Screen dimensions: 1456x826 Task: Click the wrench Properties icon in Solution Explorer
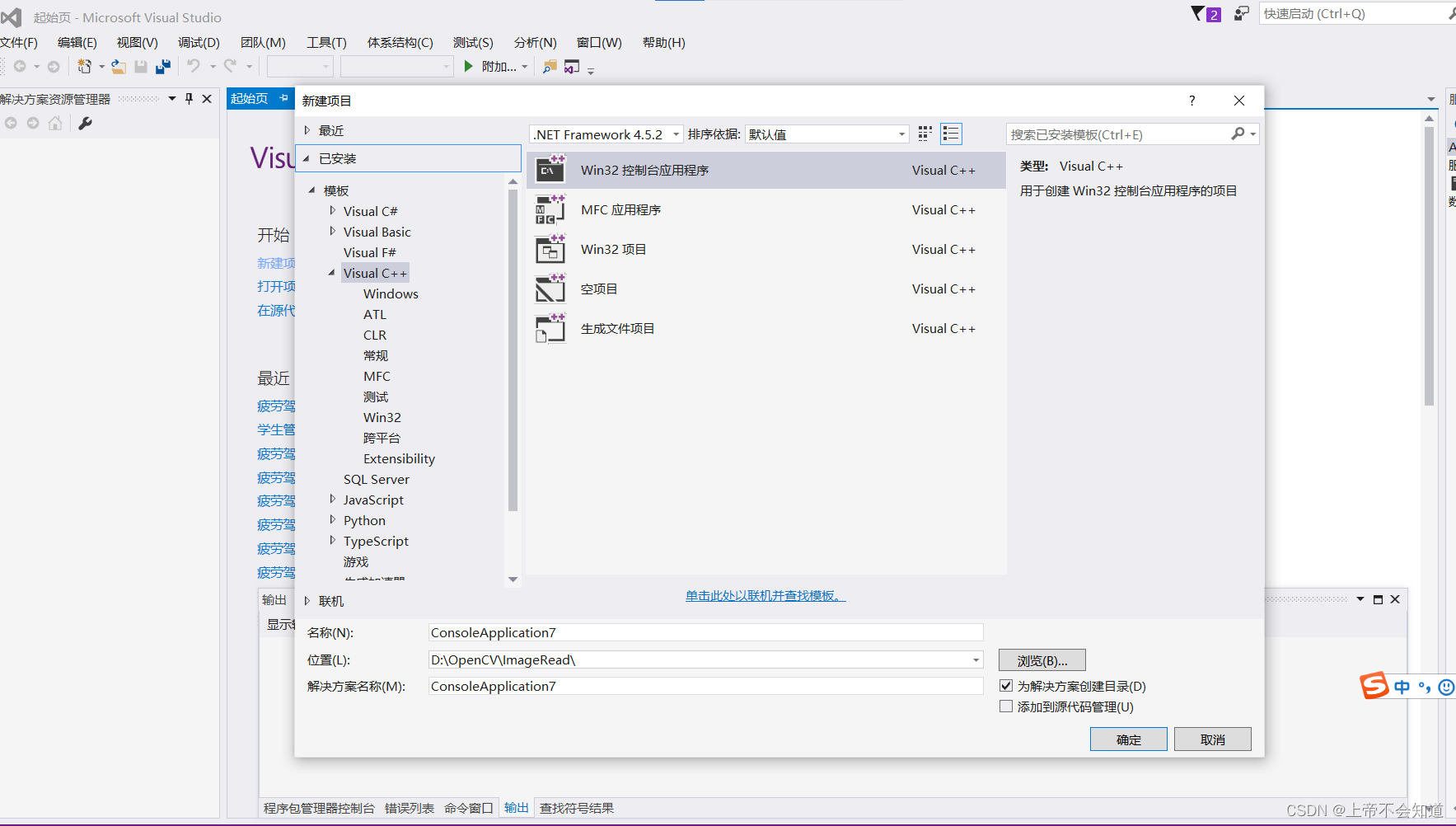[85, 123]
